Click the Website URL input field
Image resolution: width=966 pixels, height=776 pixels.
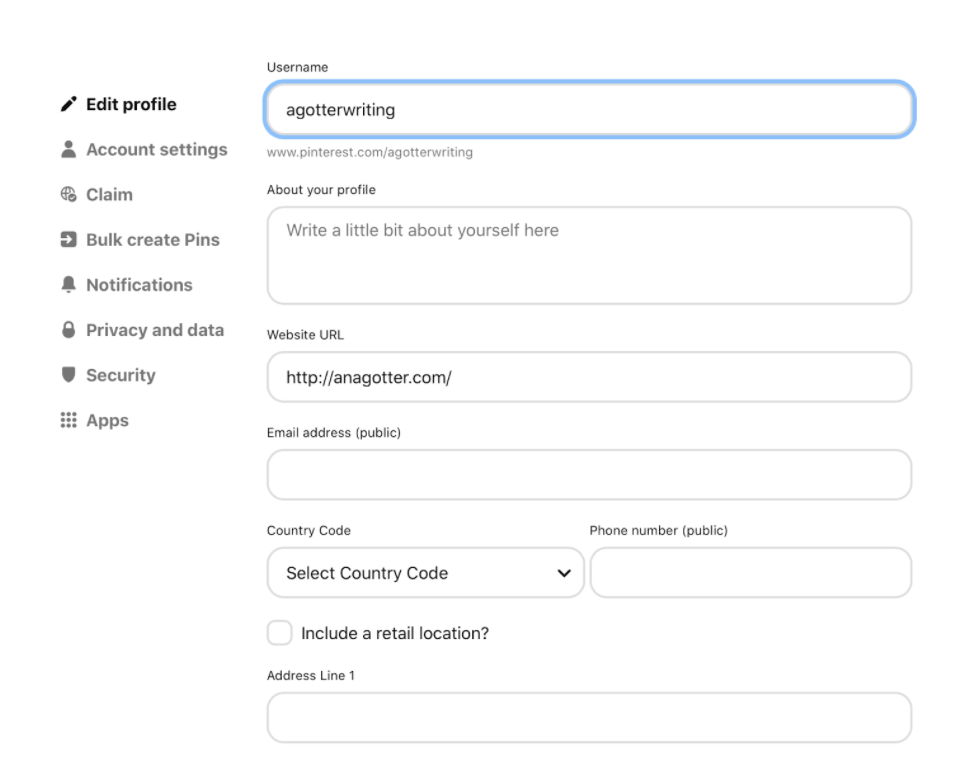coord(589,377)
